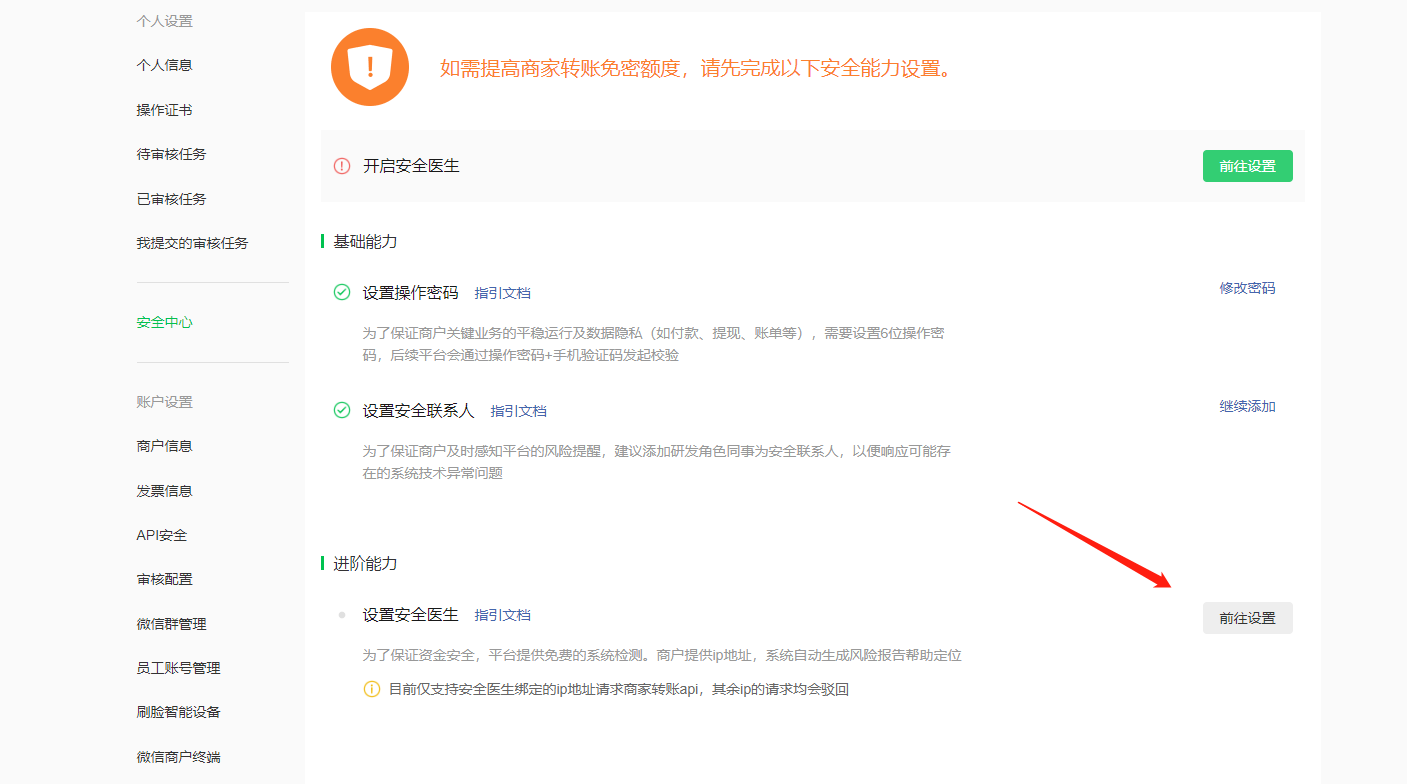
Task: Click green checkmark icon next to 设置安全联系人
Action: pos(342,410)
